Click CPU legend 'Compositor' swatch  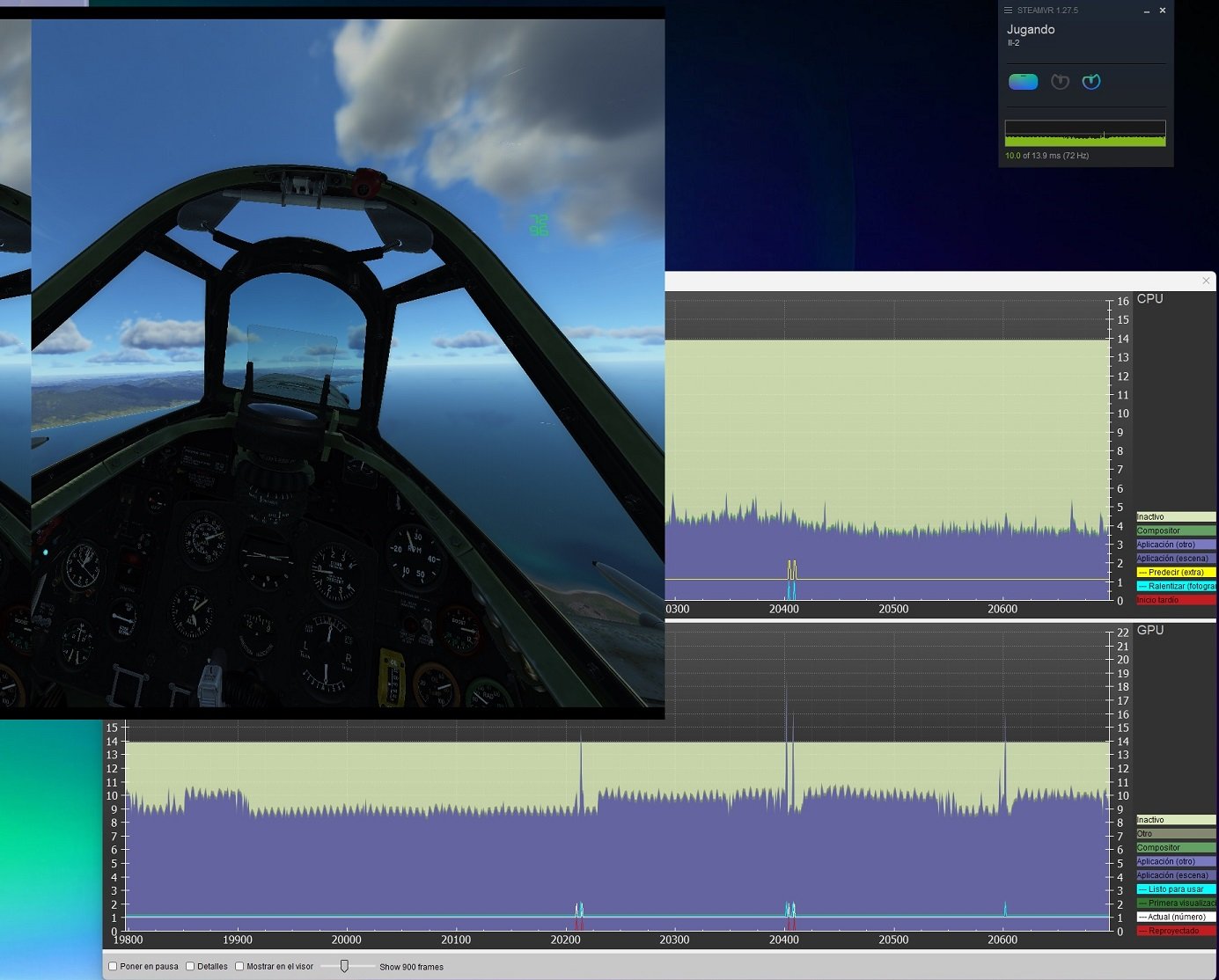pyautogui.click(x=1176, y=530)
